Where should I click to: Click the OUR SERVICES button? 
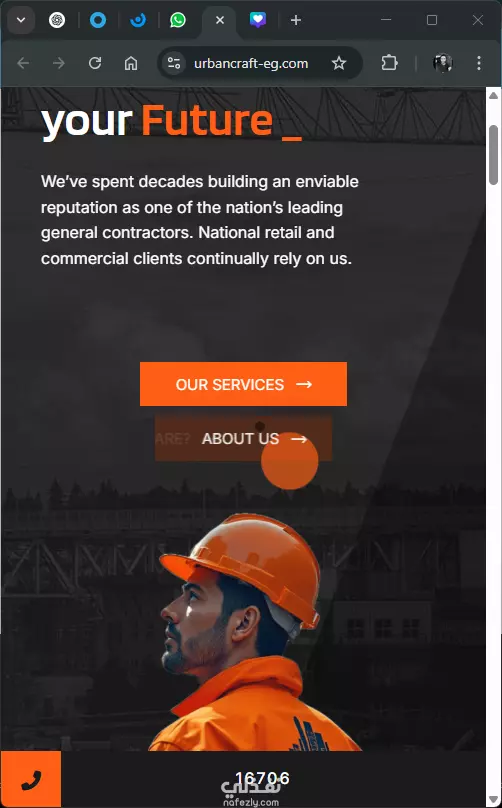tap(243, 384)
